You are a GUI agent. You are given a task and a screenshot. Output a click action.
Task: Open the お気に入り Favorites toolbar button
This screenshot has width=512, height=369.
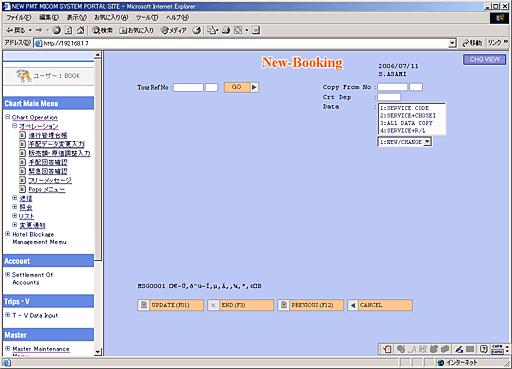pos(137,30)
